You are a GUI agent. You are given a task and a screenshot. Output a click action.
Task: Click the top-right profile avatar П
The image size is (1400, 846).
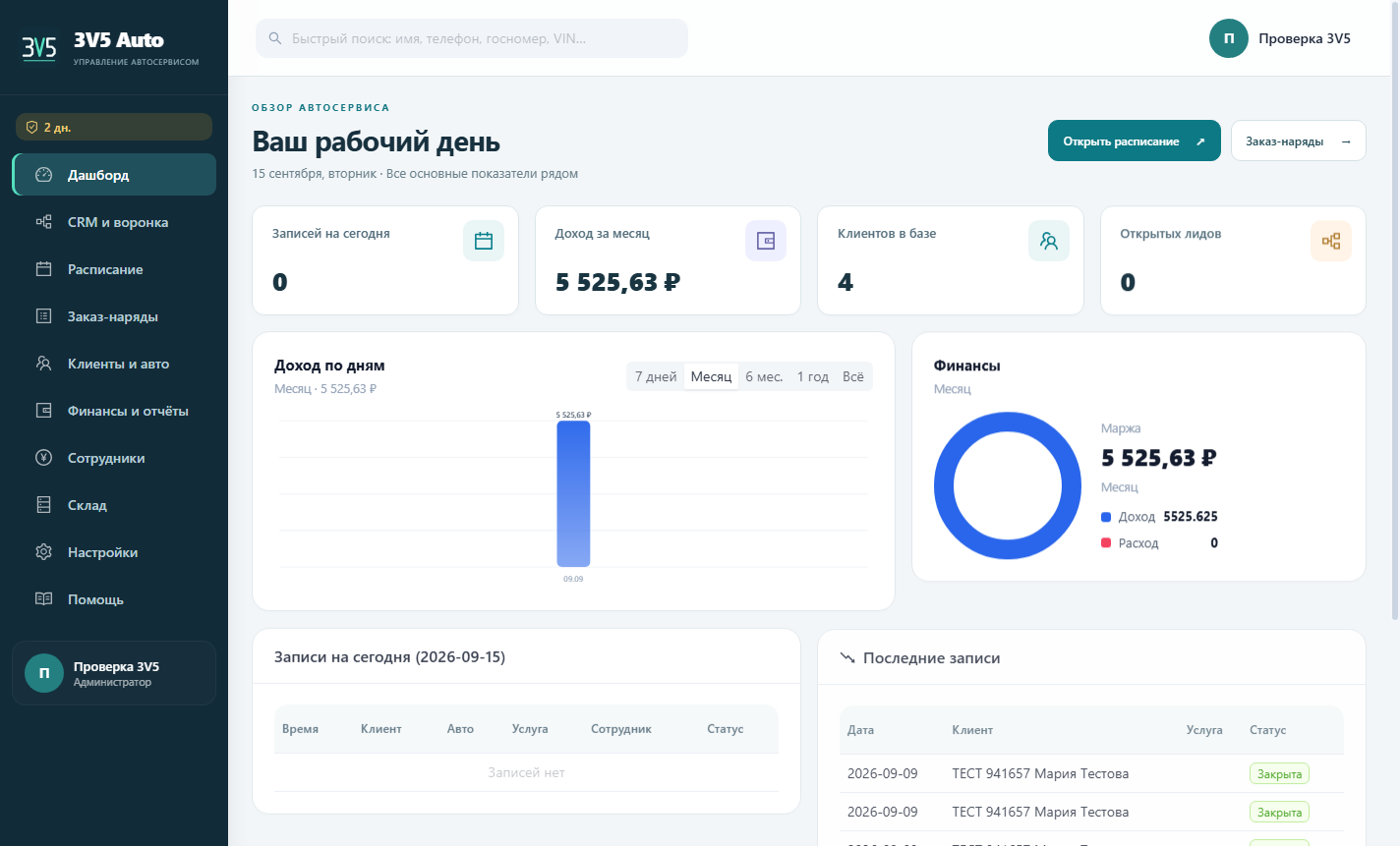pyautogui.click(x=1229, y=38)
